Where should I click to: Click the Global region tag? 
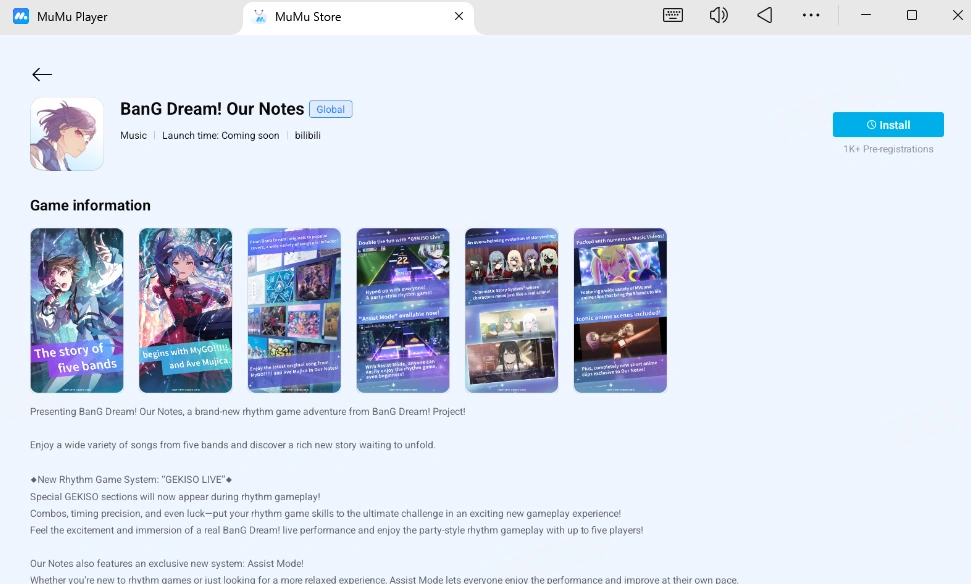[331, 109]
